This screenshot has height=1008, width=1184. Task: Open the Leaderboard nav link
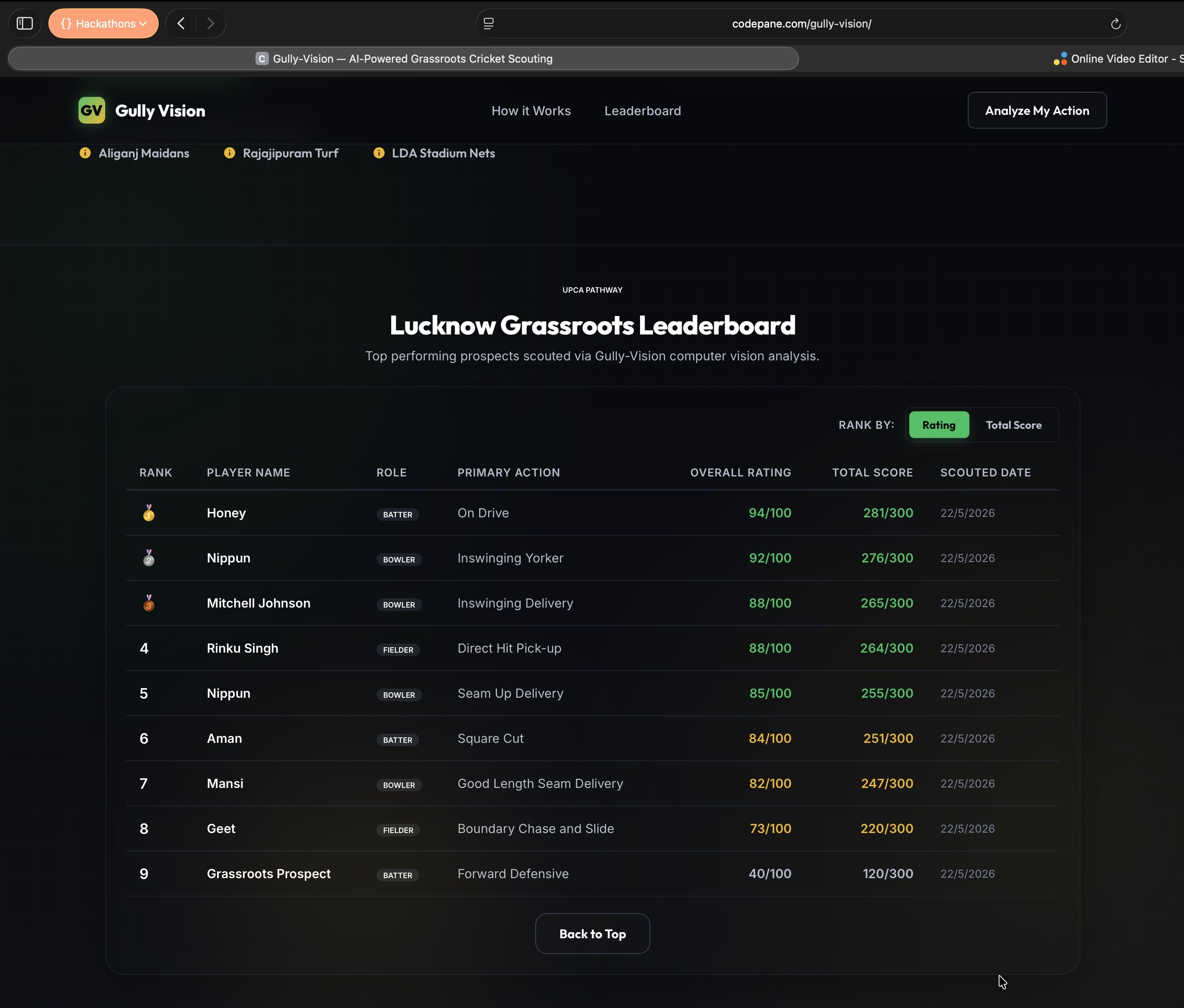pyautogui.click(x=642, y=111)
